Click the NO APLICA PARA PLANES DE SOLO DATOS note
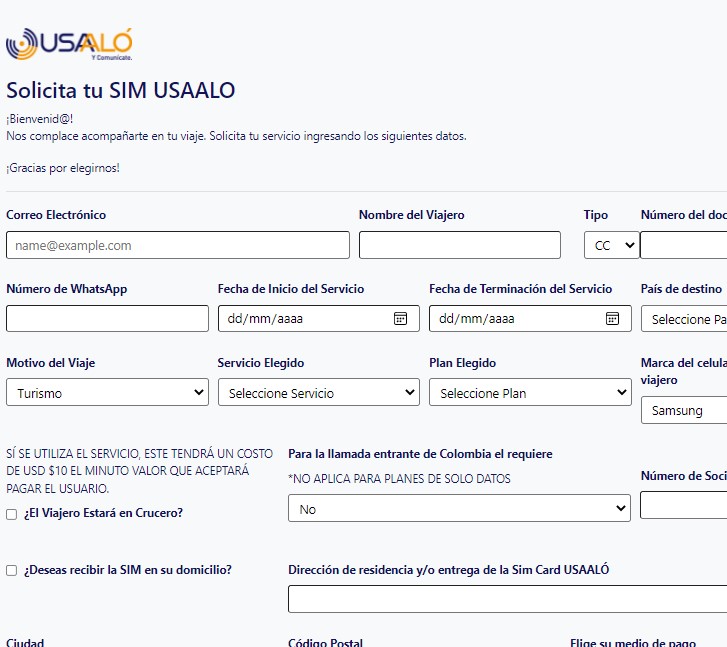Image resolution: width=727 pixels, height=647 pixels. tap(399, 479)
